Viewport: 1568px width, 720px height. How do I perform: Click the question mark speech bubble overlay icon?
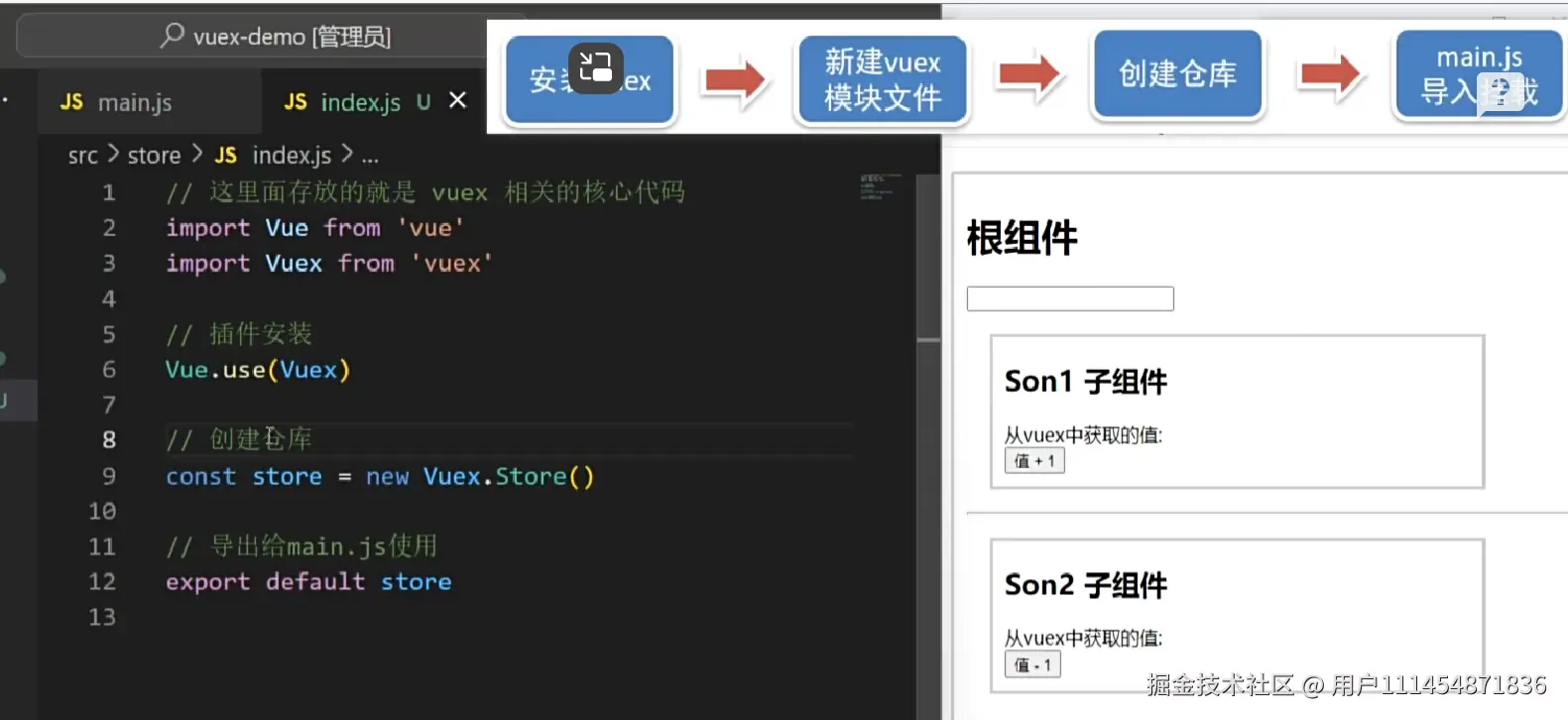coord(1500,94)
